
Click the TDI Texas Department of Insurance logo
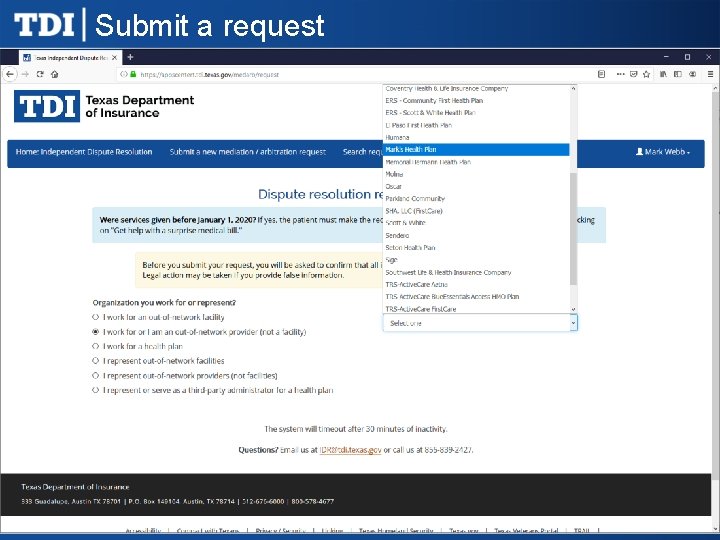[104, 106]
